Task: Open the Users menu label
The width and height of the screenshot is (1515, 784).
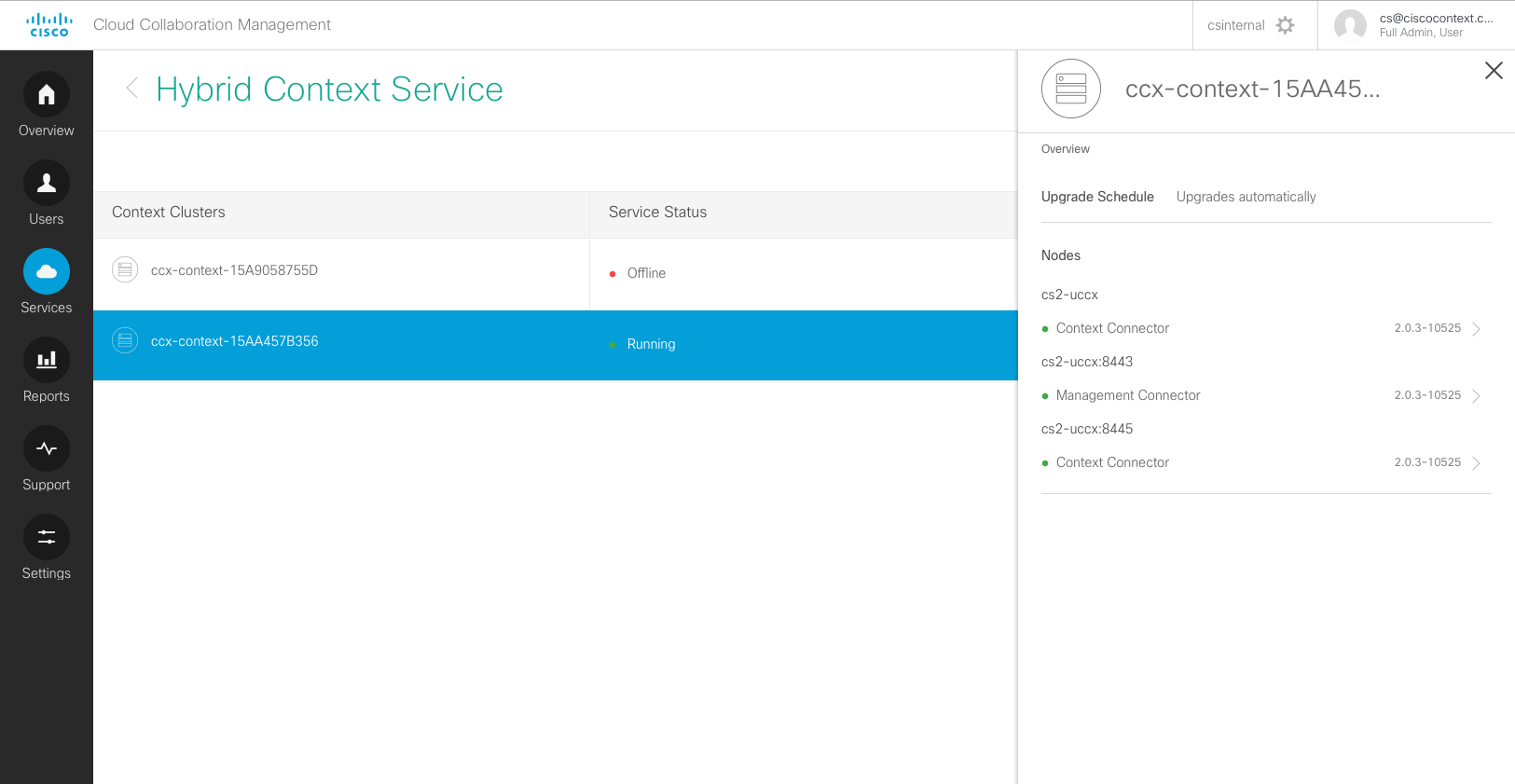Action: tap(47, 219)
